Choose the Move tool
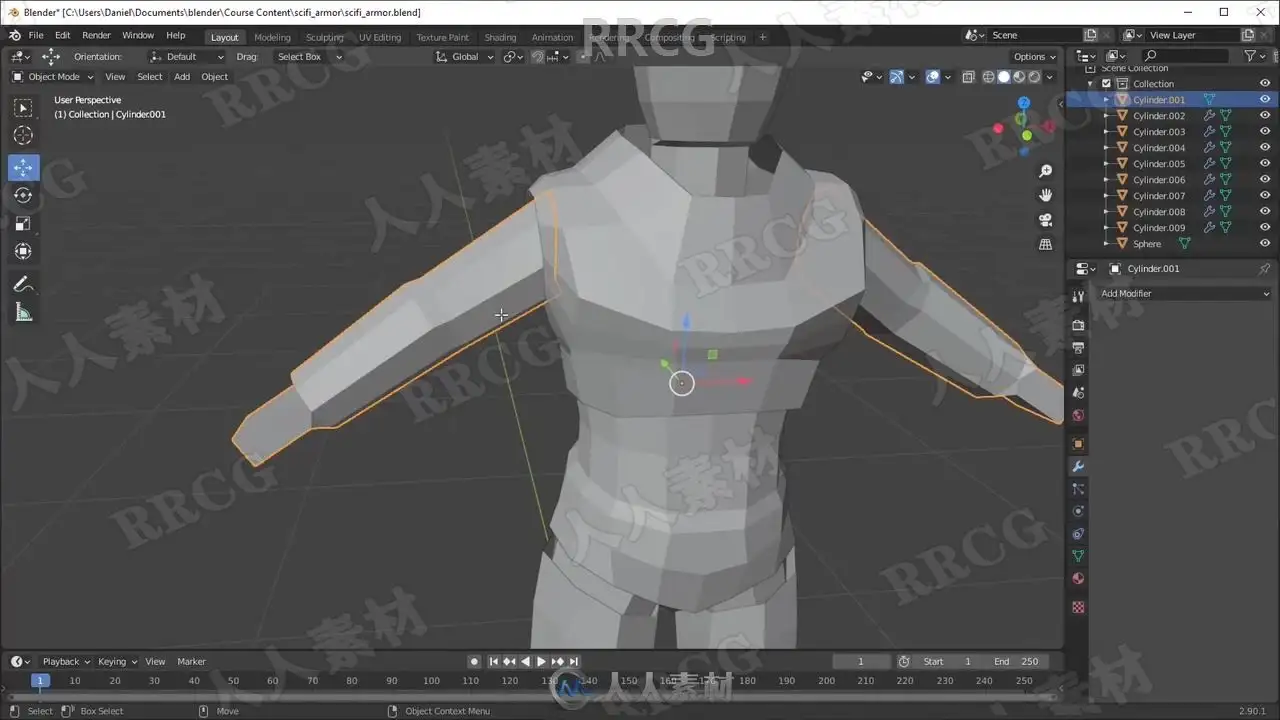Viewport: 1280px width, 720px height. click(x=23, y=167)
